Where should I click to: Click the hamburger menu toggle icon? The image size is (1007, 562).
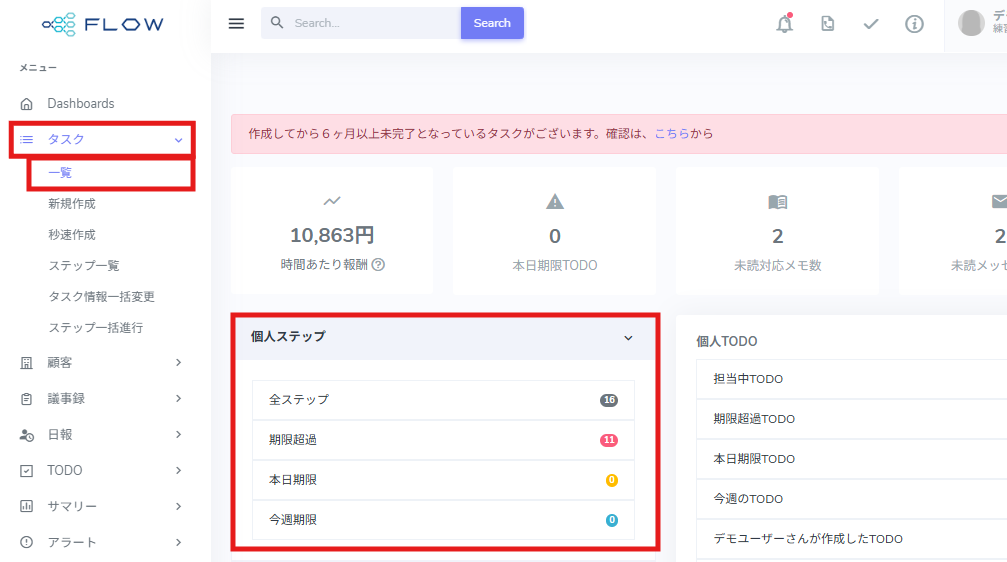236,24
